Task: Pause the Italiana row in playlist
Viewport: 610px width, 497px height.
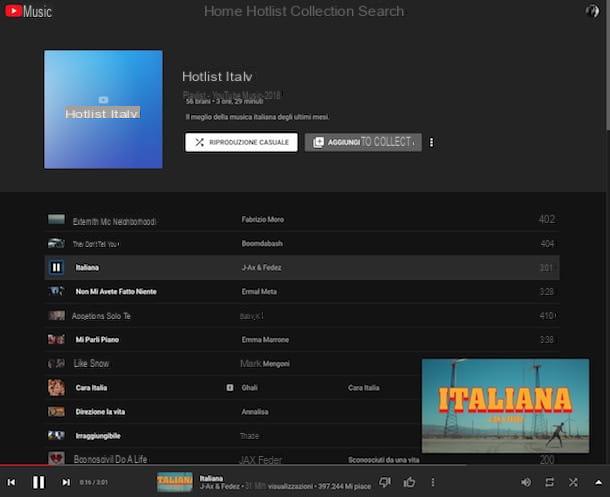Action: [56, 267]
